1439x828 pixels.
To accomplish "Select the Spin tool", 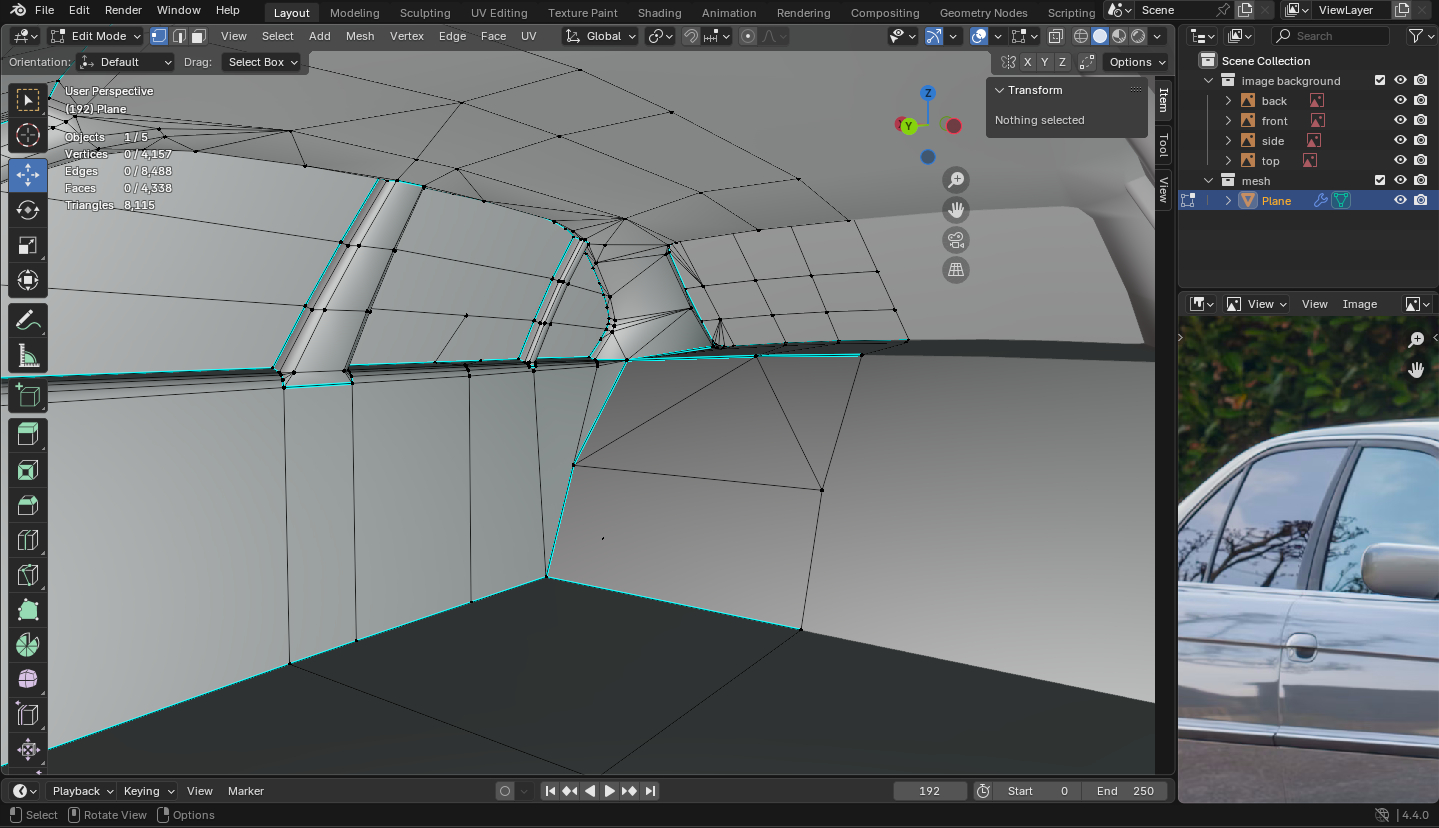I will (28, 645).
